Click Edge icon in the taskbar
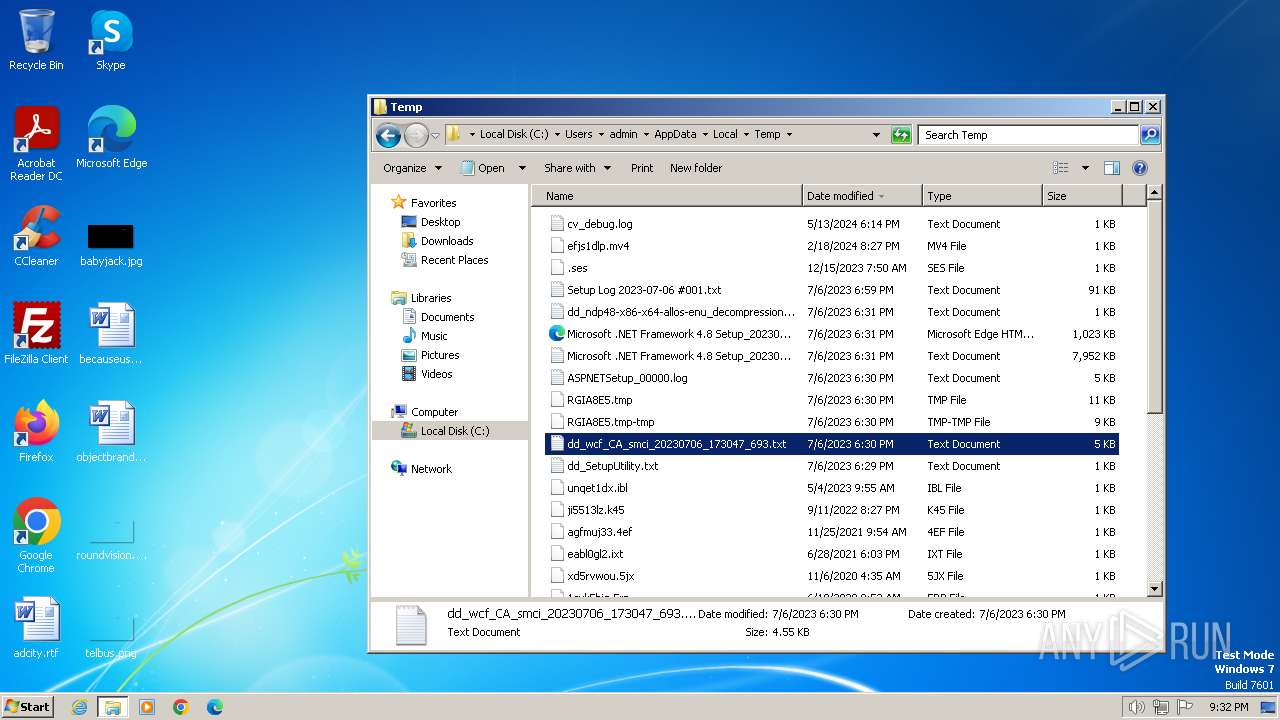Viewport: 1280px width, 720px height. [215, 707]
